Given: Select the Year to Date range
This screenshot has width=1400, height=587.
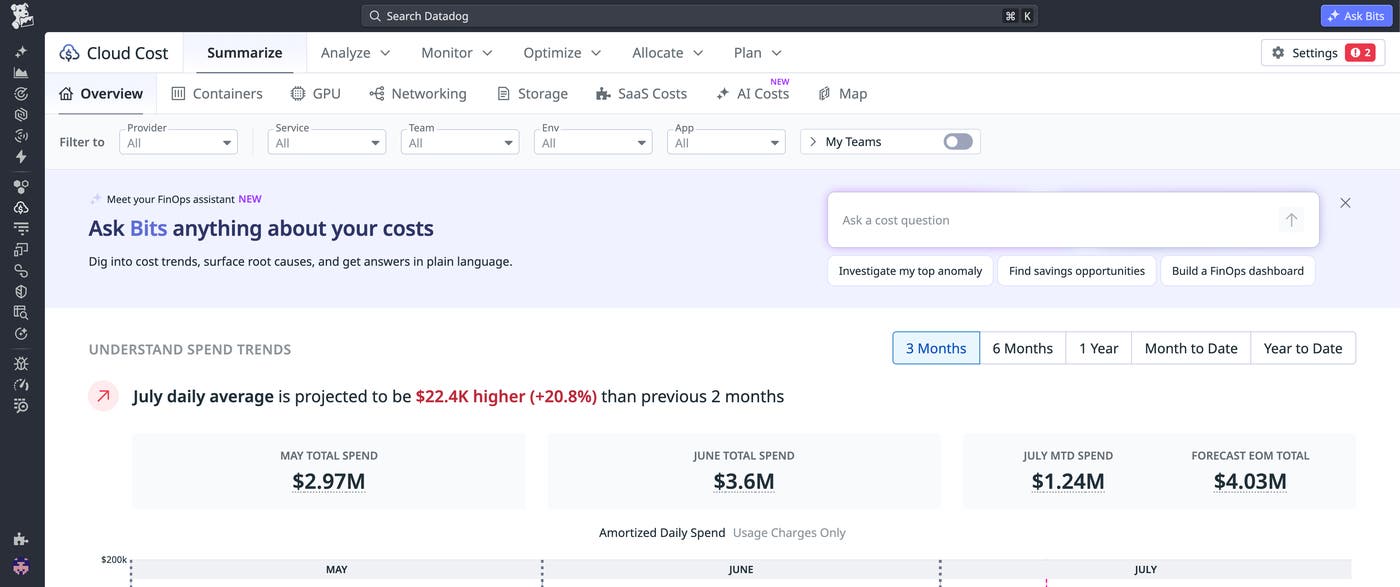Looking at the screenshot, I should tap(1303, 348).
